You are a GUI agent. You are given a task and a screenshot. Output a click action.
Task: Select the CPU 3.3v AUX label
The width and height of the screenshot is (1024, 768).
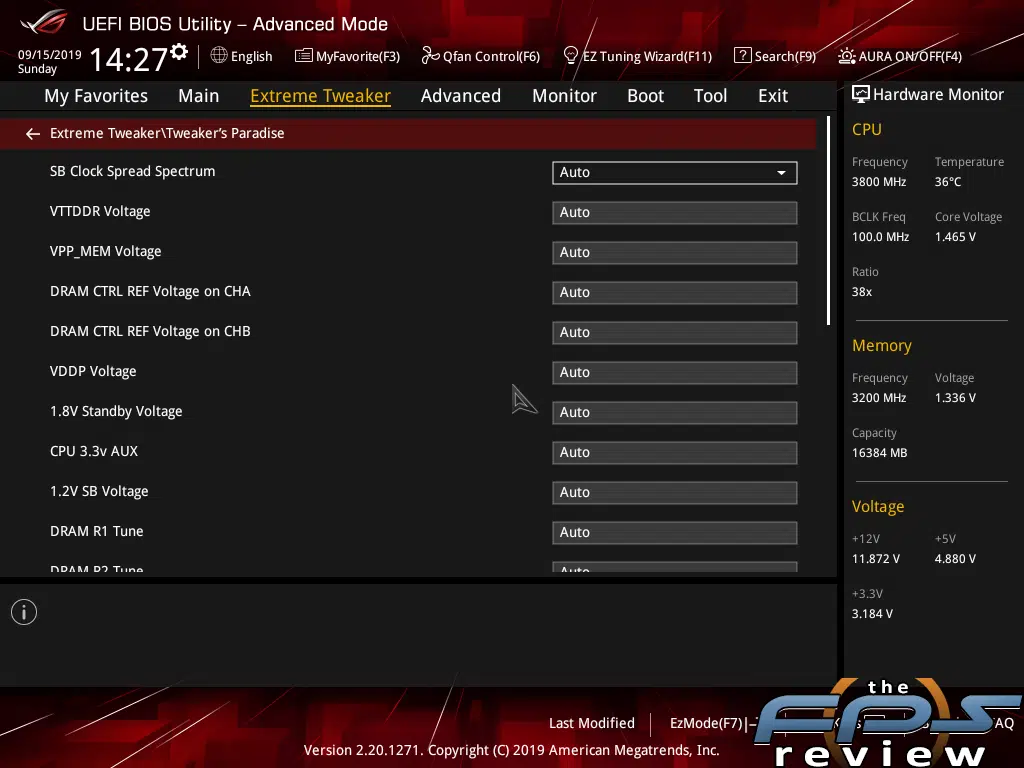pyautogui.click(x=94, y=451)
